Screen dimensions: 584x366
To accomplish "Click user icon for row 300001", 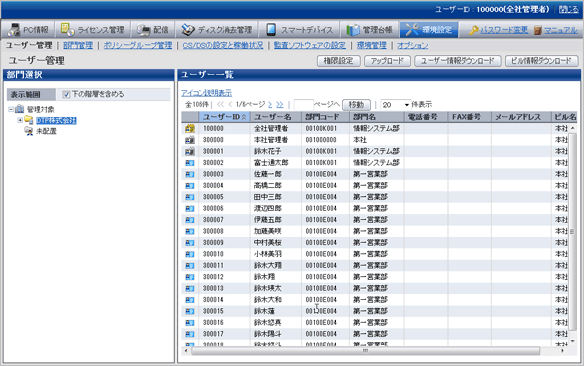I will (x=190, y=152).
